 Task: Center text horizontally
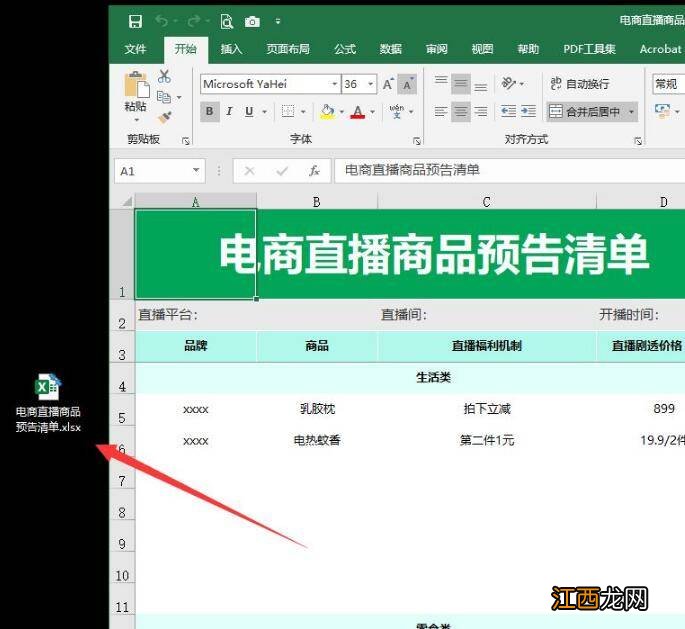point(460,112)
